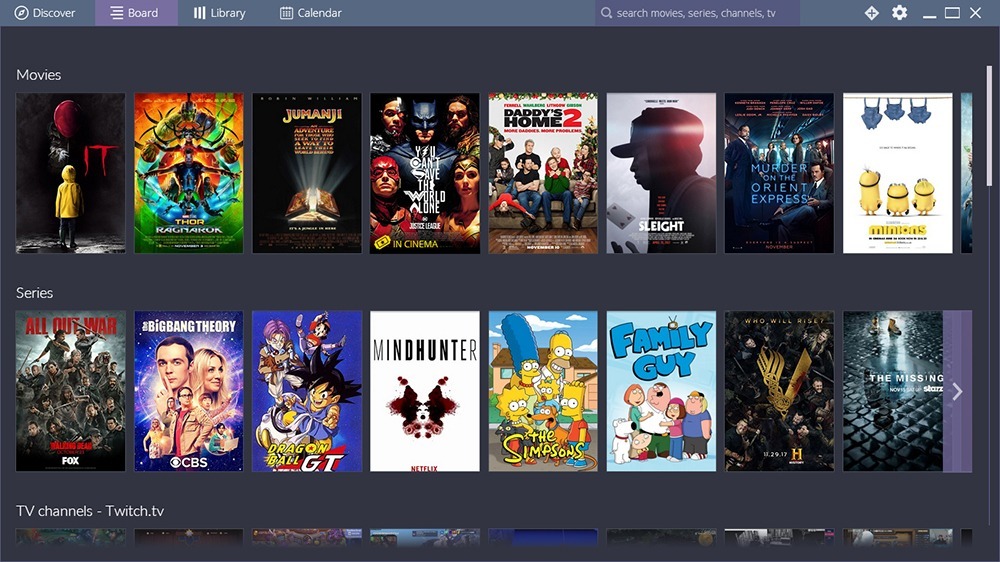Open the Discover tab
1000x562 pixels.
(46, 13)
